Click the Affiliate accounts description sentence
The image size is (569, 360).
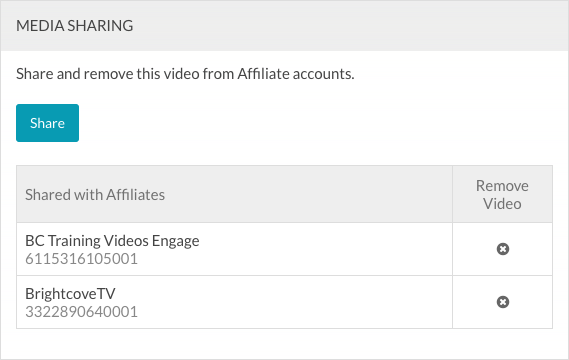185,74
